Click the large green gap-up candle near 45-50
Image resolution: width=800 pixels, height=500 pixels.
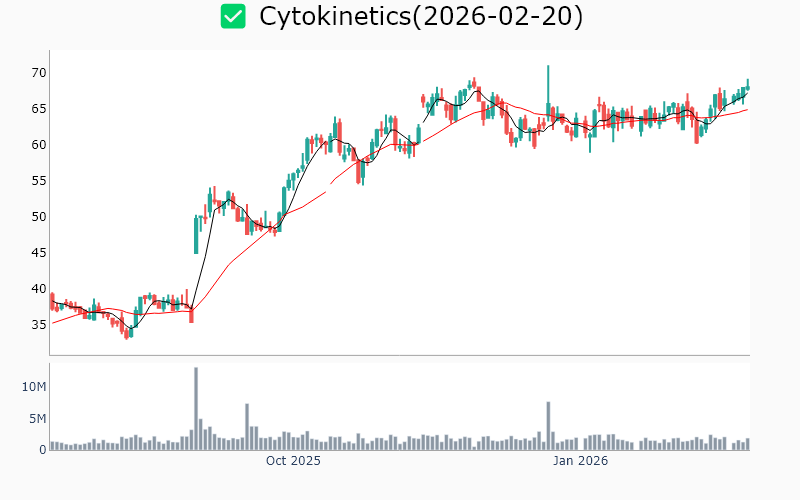coord(196,234)
